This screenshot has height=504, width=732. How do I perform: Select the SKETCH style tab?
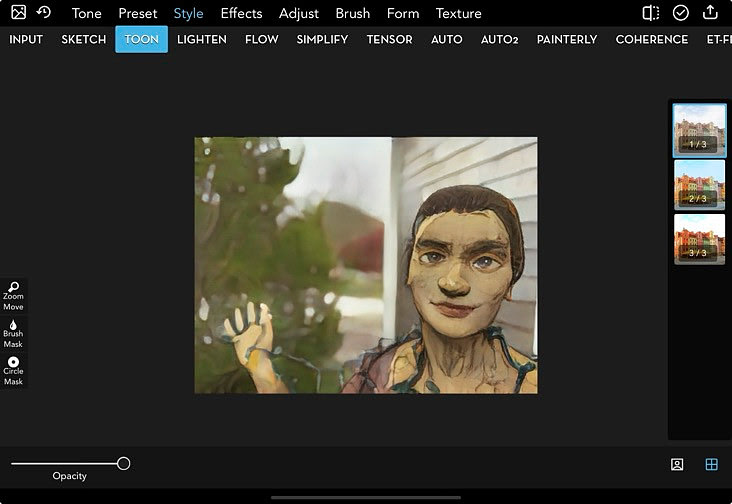coord(84,39)
